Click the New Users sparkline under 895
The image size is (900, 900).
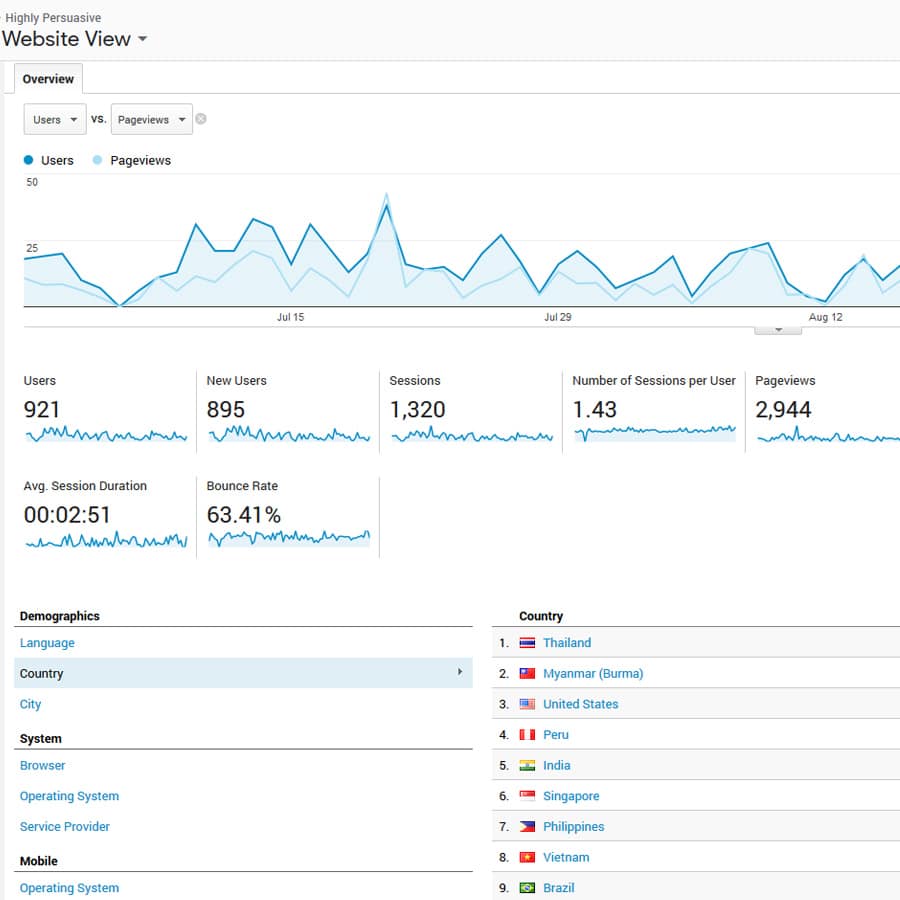[x=289, y=435]
